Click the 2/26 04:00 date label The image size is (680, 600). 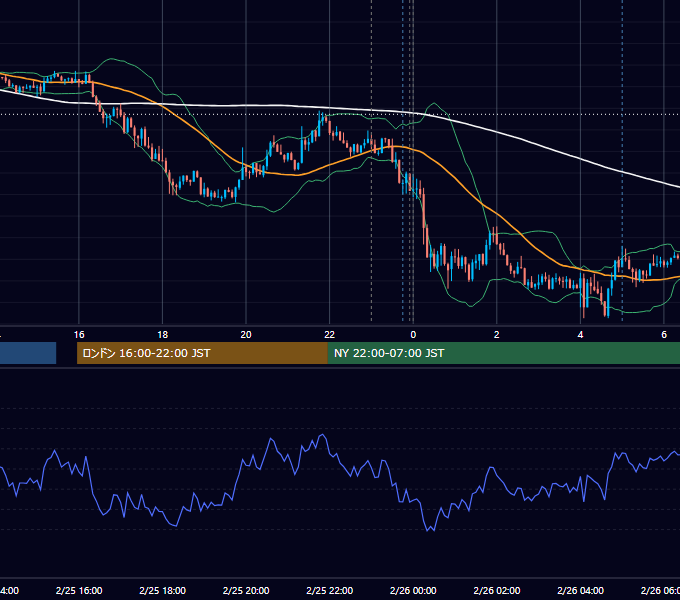[580, 590]
